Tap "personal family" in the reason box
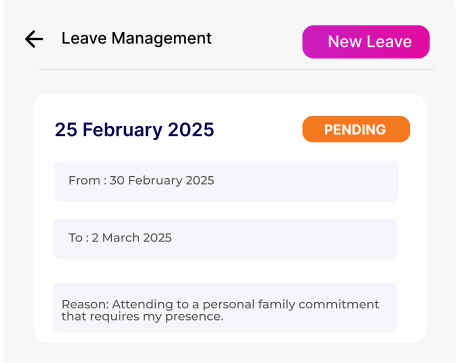Image resolution: width=459 pixels, height=363 pixels. click(x=249, y=304)
